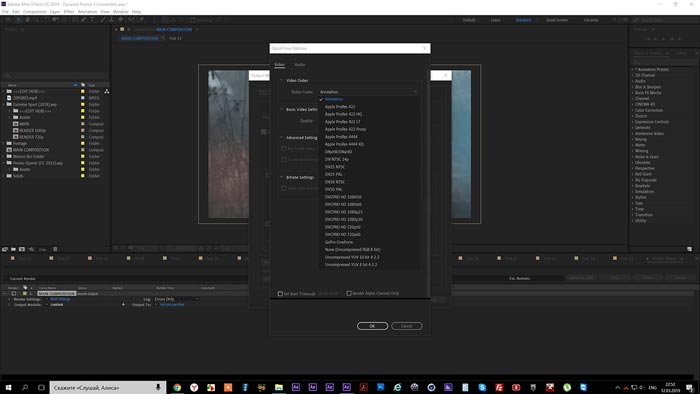Screen dimensions: 700x394
Task: Click yellow label swatch of Footage folder
Action: click(83, 144)
